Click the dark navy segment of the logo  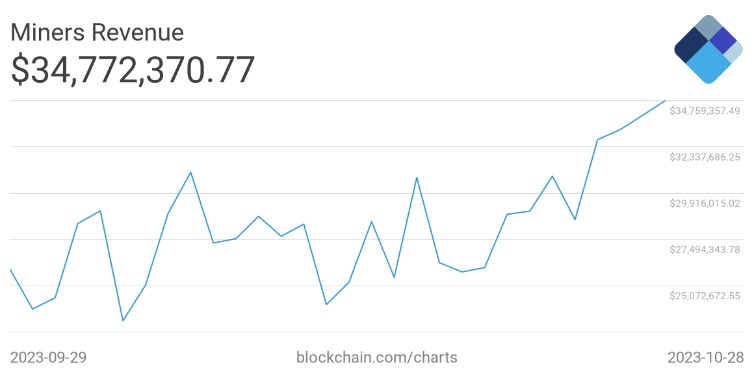(x=693, y=47)
